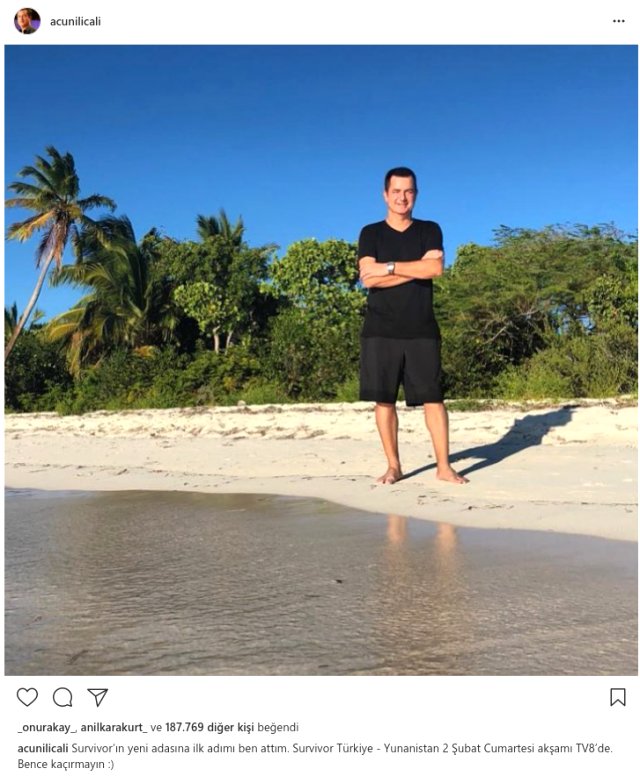Open anilkarakurt_ profile from the likes line

coord(114,727)
